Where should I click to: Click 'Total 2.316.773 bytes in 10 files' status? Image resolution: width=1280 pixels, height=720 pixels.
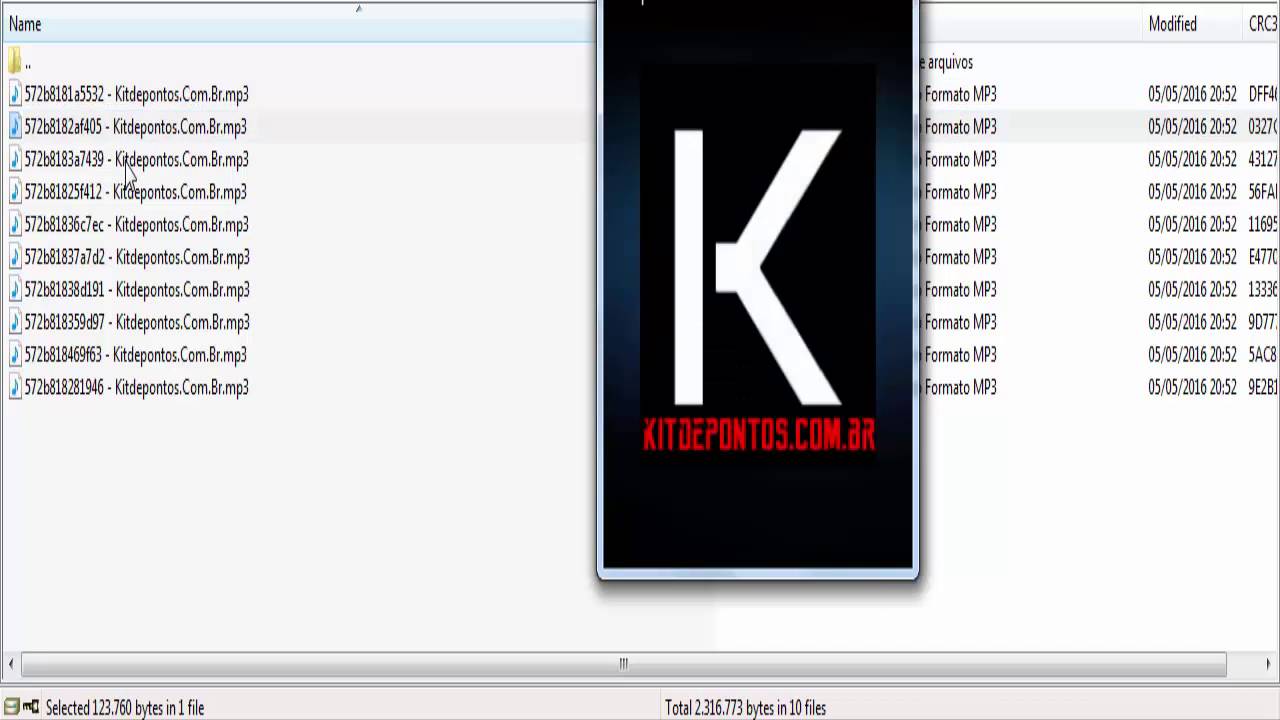[745, 708]
